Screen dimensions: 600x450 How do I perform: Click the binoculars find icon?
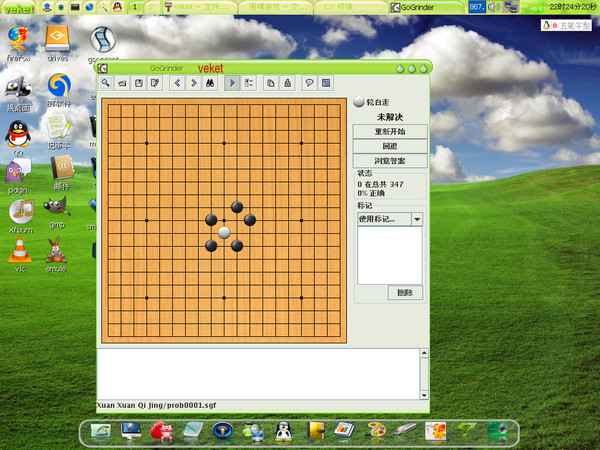click(x=210, y=83)
